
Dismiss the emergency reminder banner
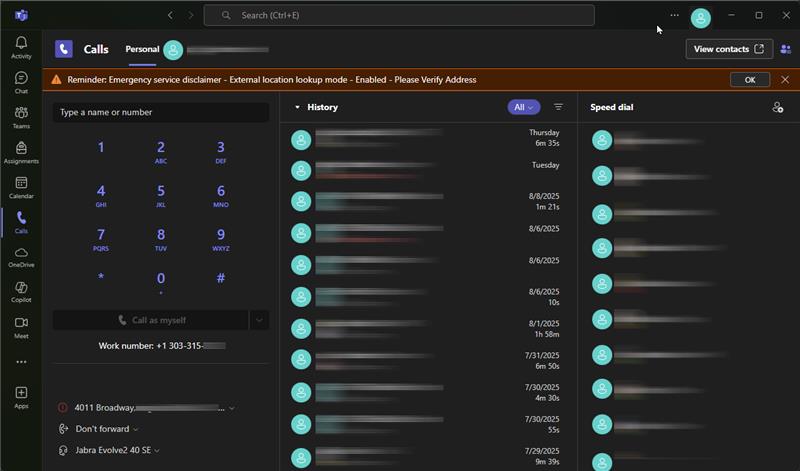coord(785,80)
